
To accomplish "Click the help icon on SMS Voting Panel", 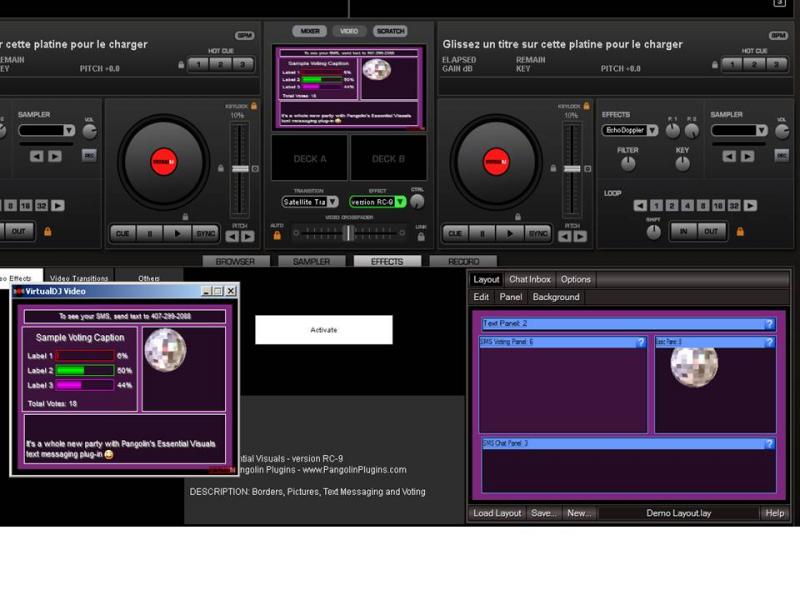I will pyautogui.click(x=640, y=343).
